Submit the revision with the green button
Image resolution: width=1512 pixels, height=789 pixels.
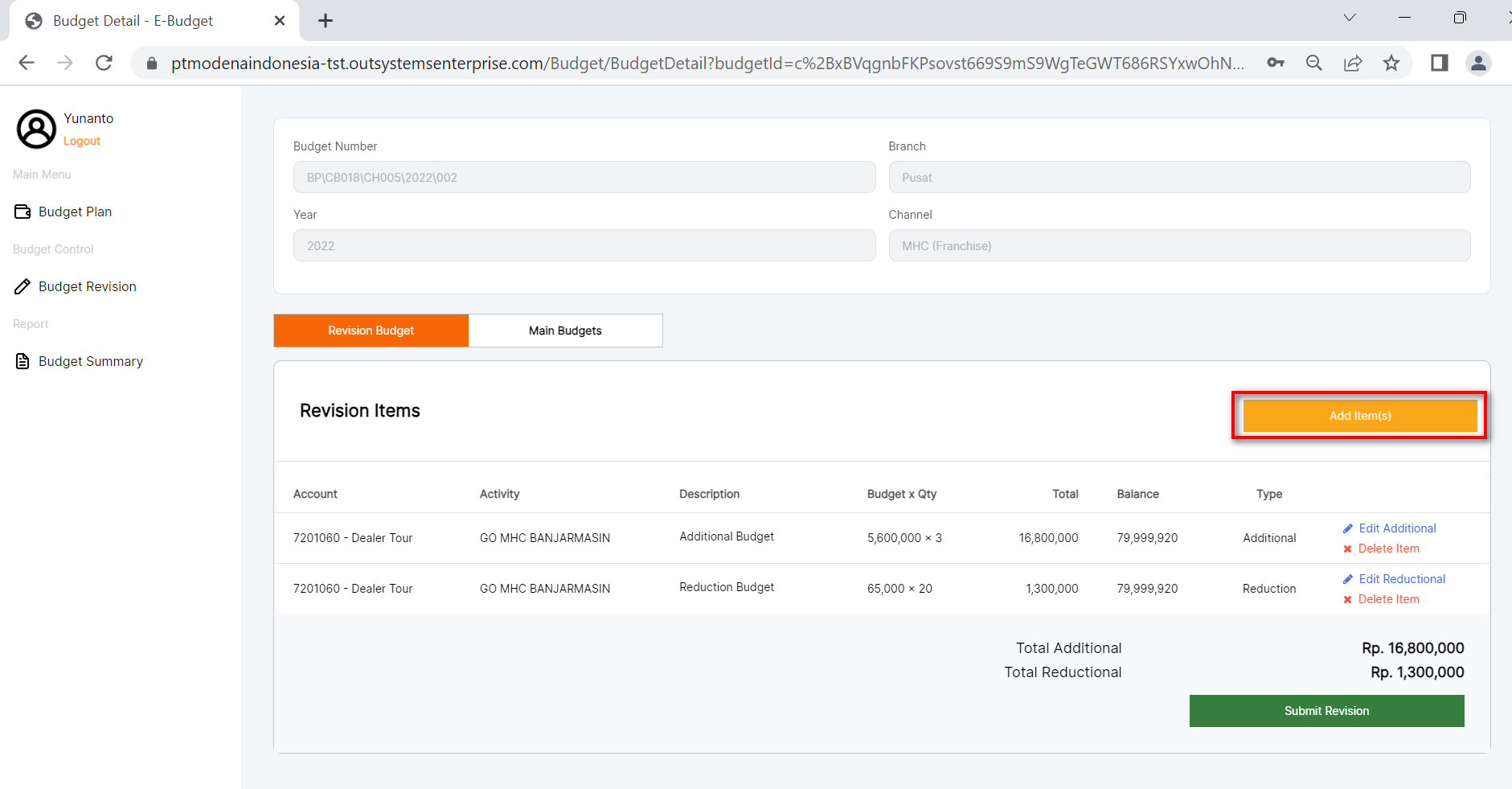(1326, 711)
